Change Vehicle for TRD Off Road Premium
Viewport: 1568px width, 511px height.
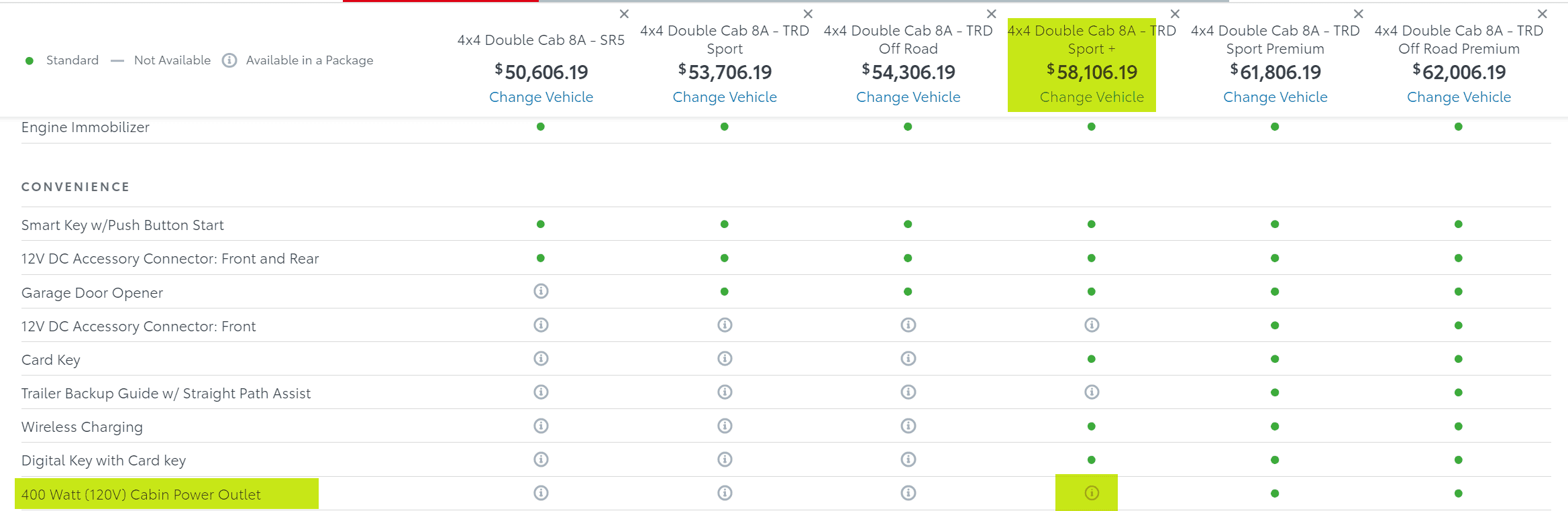pos(1459,97)
